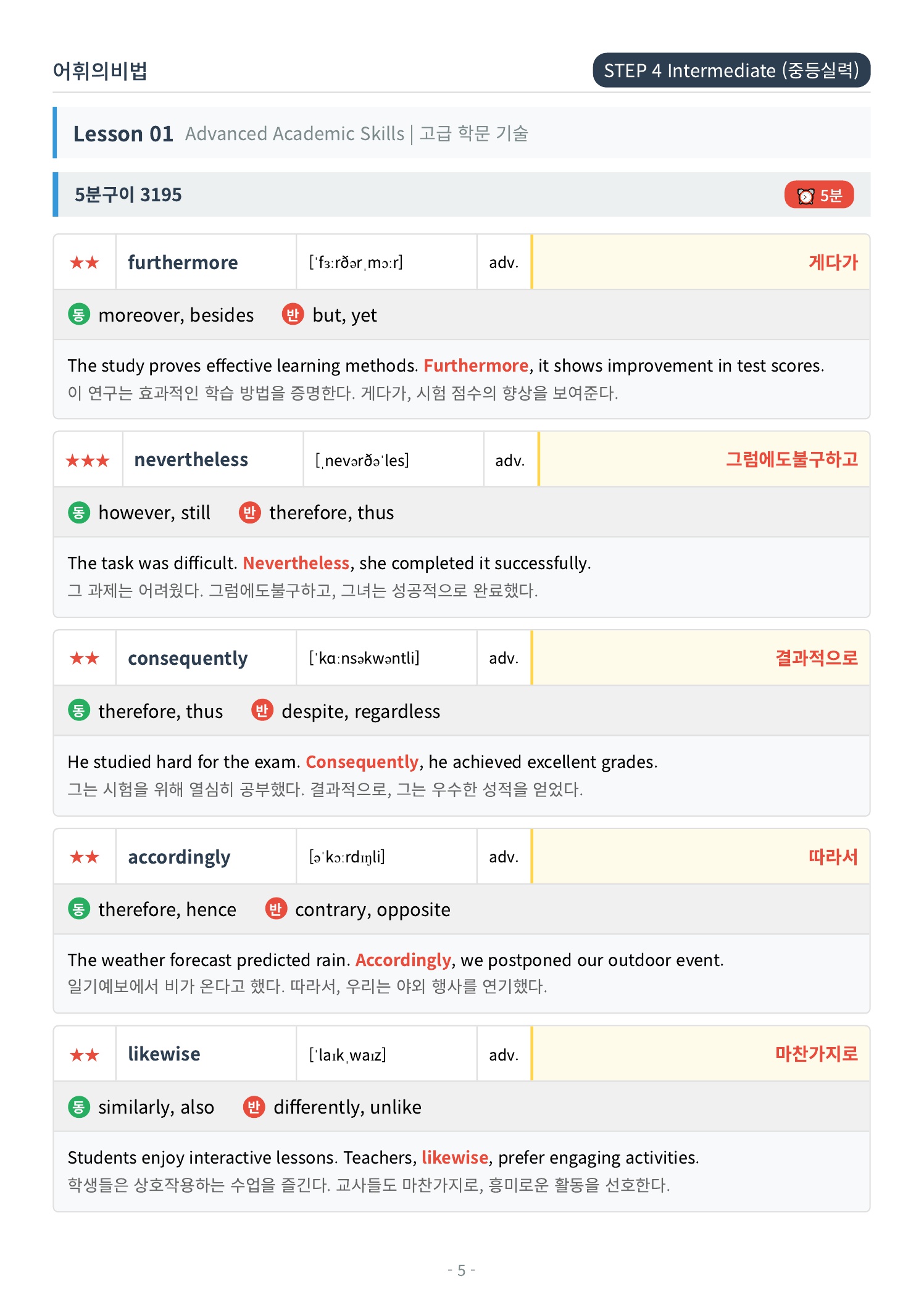The image size is (924, 1313).
Task: Click the red 반 icon before 'despite, regardless'
Action: pyautogui.click(x=262, y=711)
